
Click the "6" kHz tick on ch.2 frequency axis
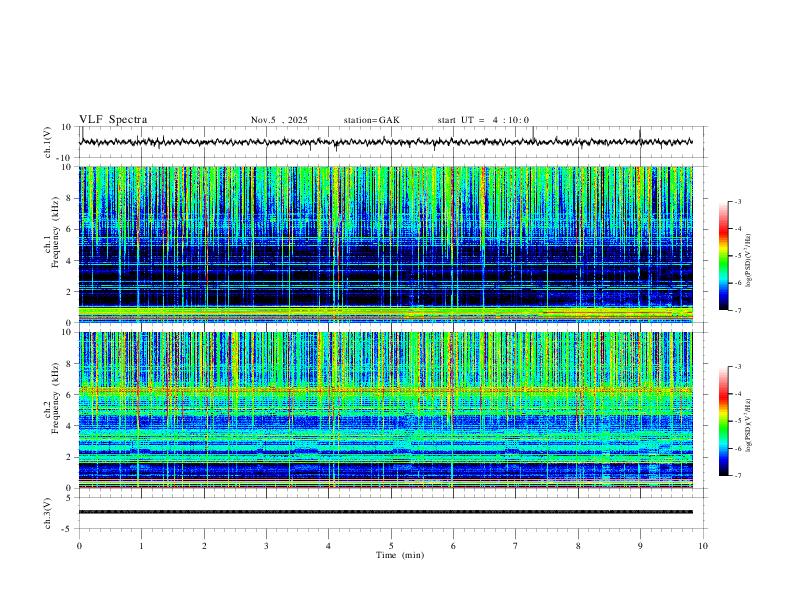(x=70, y=395)
